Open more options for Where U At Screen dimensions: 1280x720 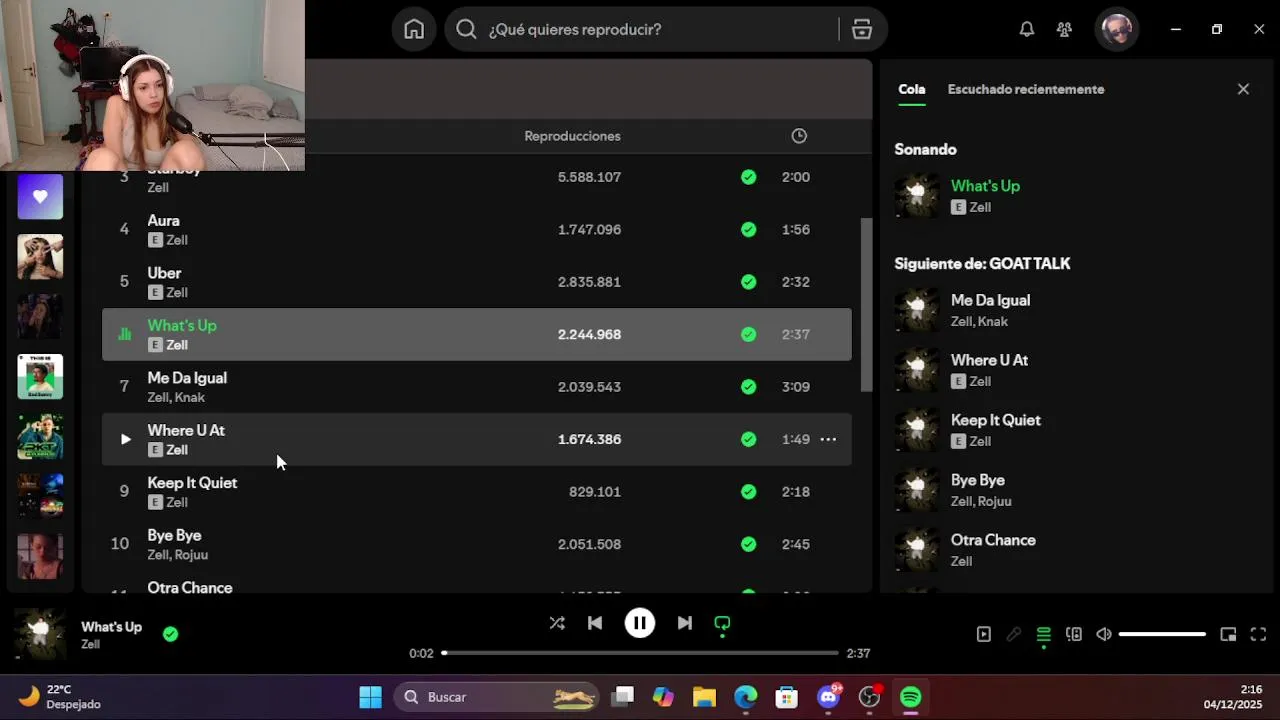coord(828,439)
